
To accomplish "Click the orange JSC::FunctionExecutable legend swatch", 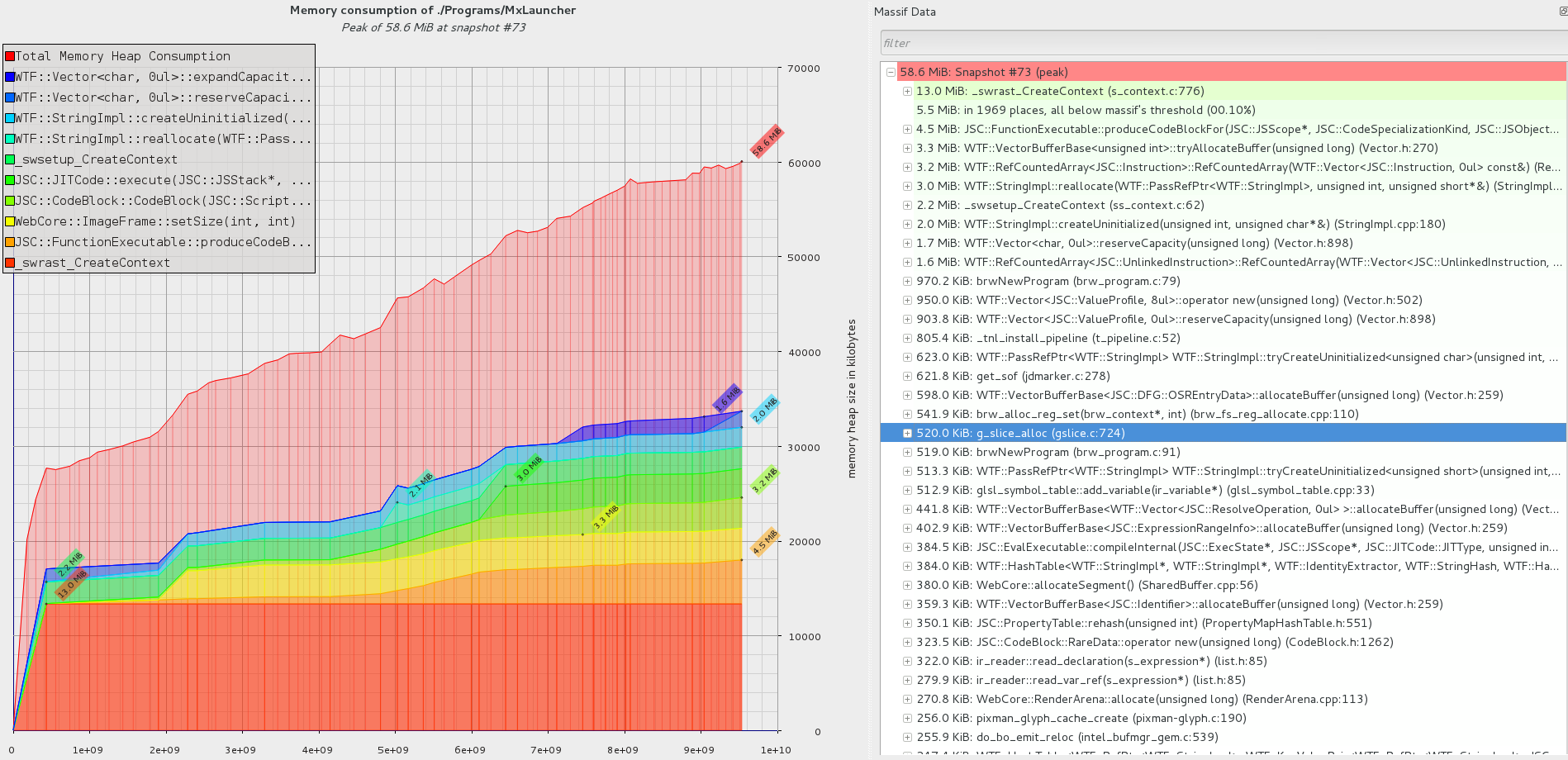I will pos(10,242).
